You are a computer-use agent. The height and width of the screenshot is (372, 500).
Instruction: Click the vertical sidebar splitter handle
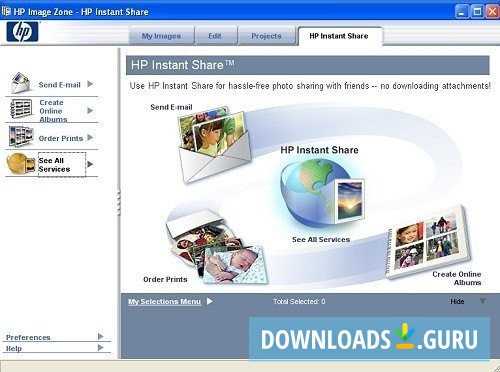point(119,202)
